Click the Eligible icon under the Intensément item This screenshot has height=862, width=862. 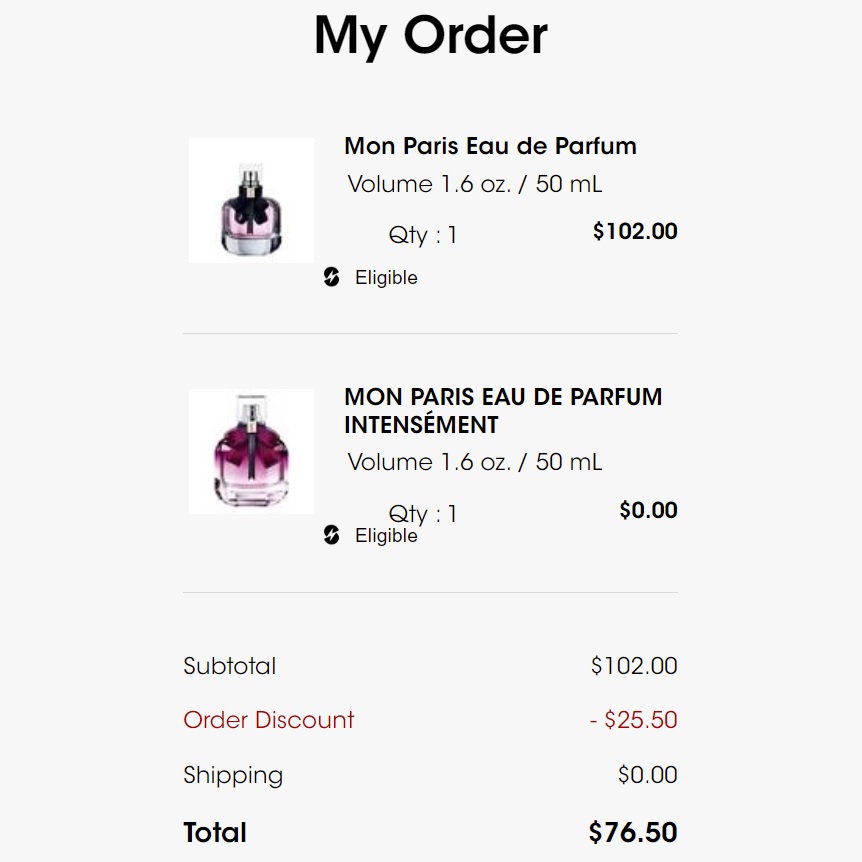coord(332,535)
